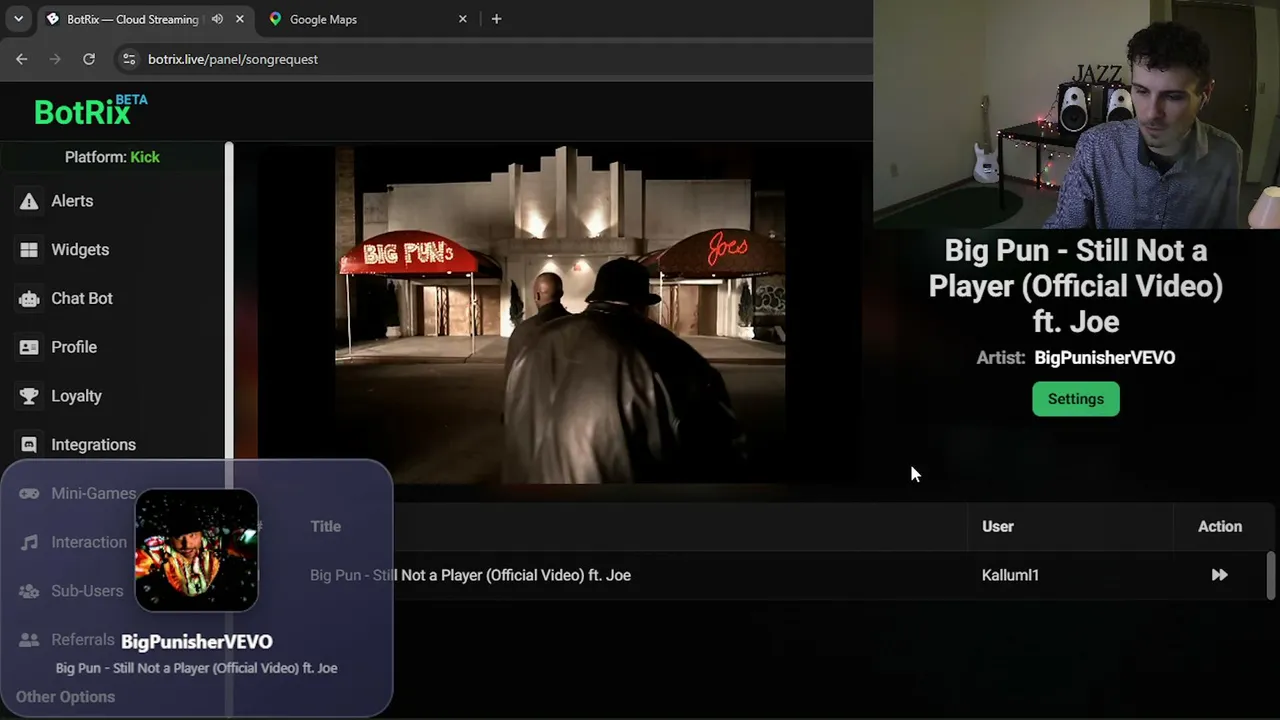Screen dimensions: 1280x720
Task: Open the Widgets menu item
Action: pos(80,250)
